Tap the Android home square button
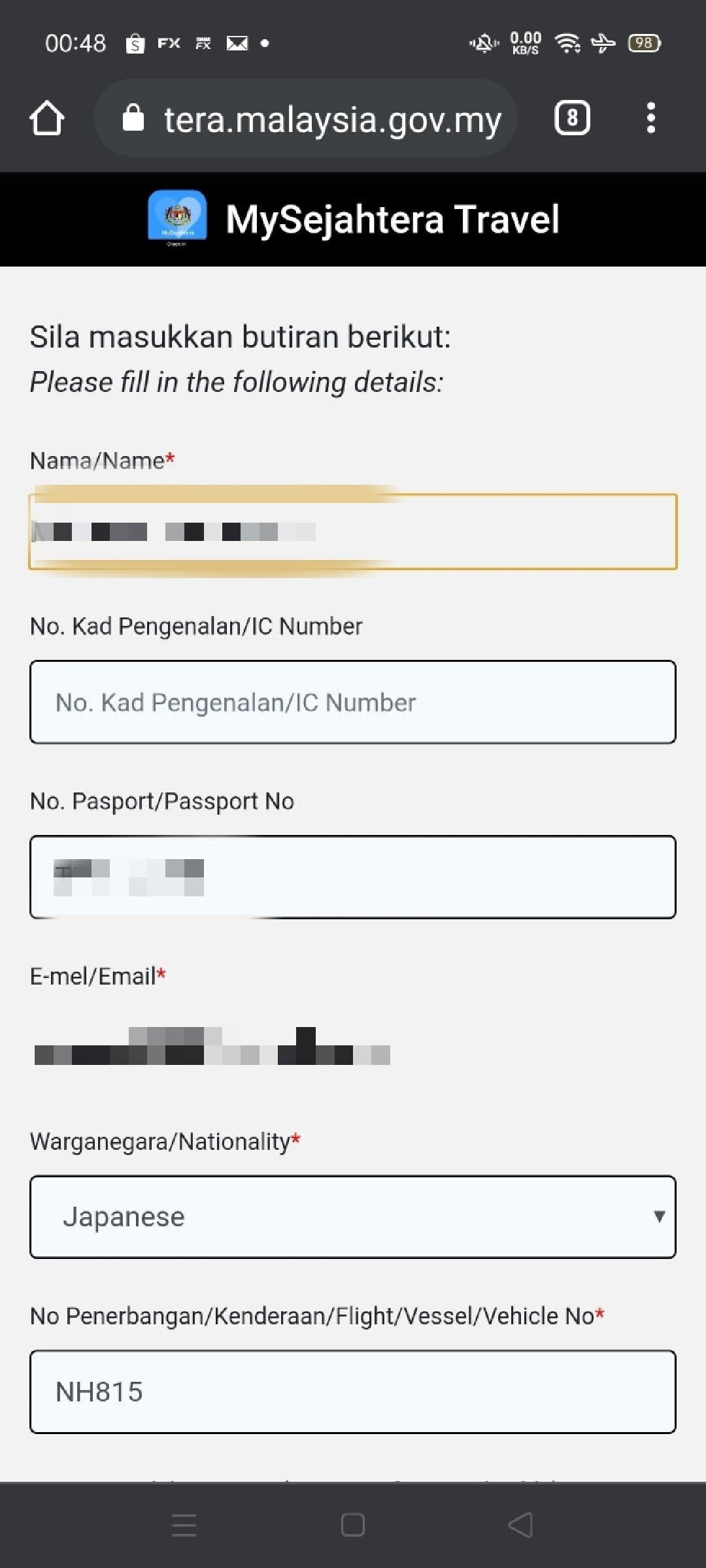 pyautogui.click(x=352, y=1525)
